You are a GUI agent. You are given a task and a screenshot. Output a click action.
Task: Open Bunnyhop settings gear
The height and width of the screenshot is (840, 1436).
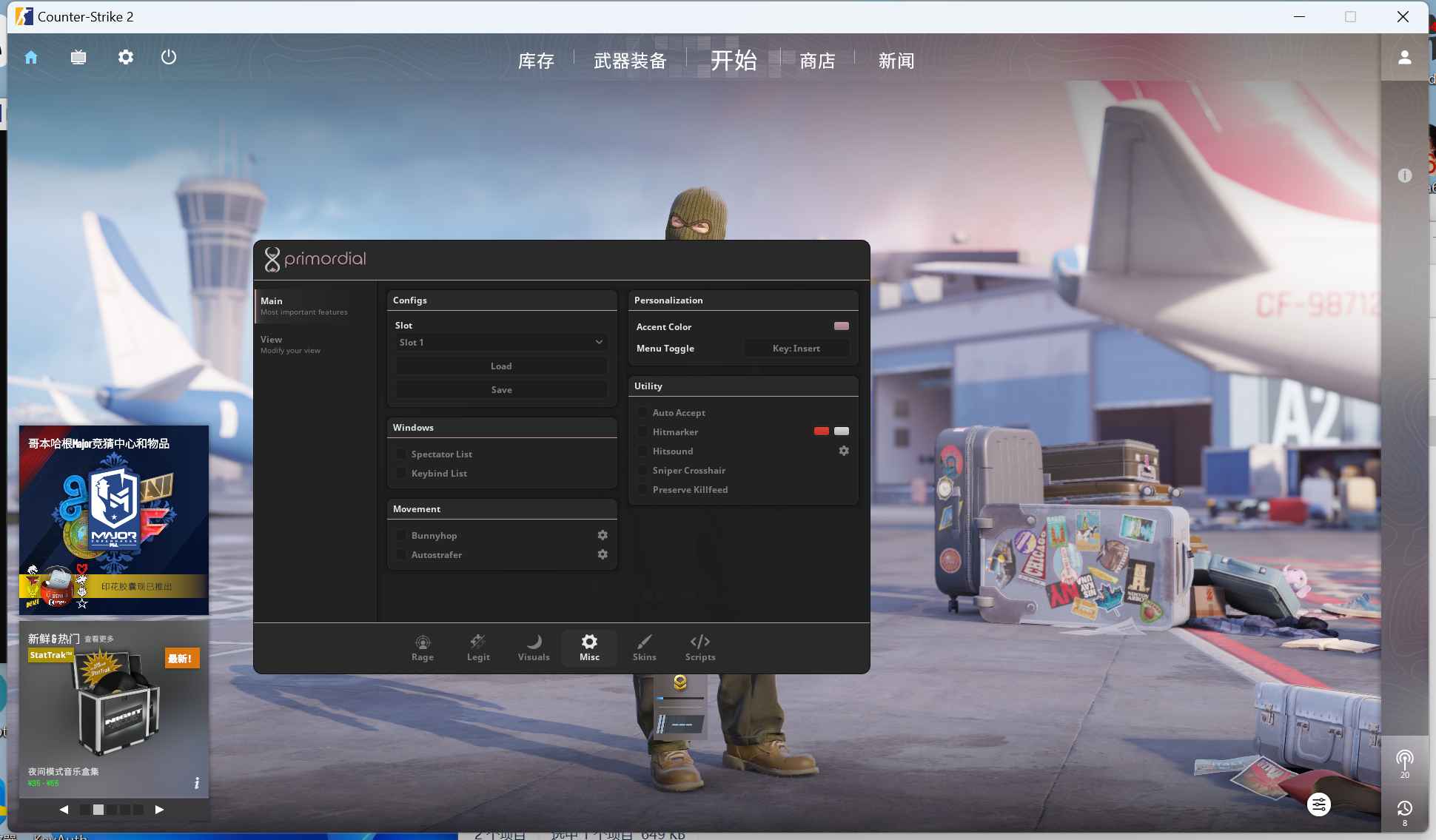pos(603,535)
